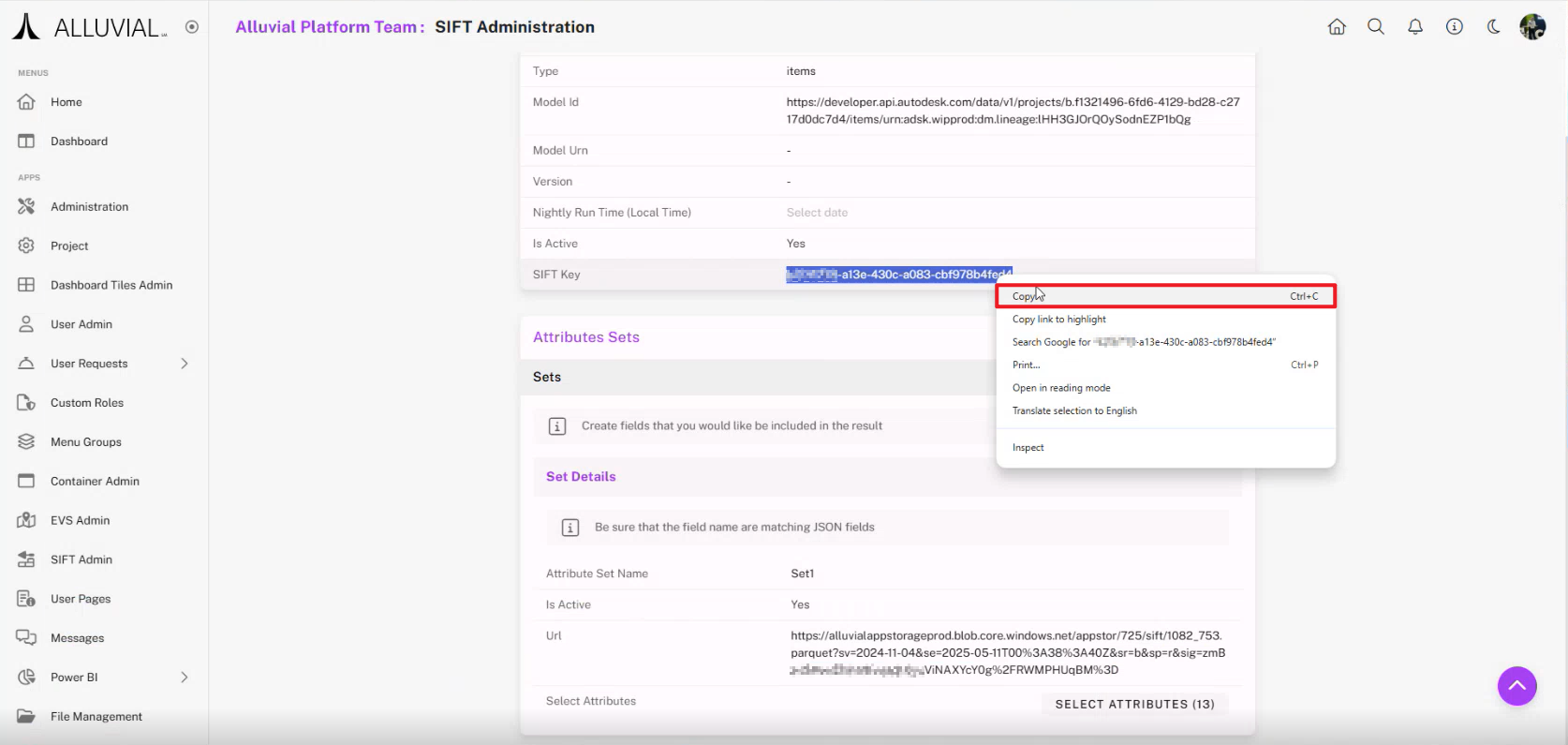The width and height of the screenshot is (1568, 745).
Task: Open EVS Admin from sidebar
Action: (80, 520)
